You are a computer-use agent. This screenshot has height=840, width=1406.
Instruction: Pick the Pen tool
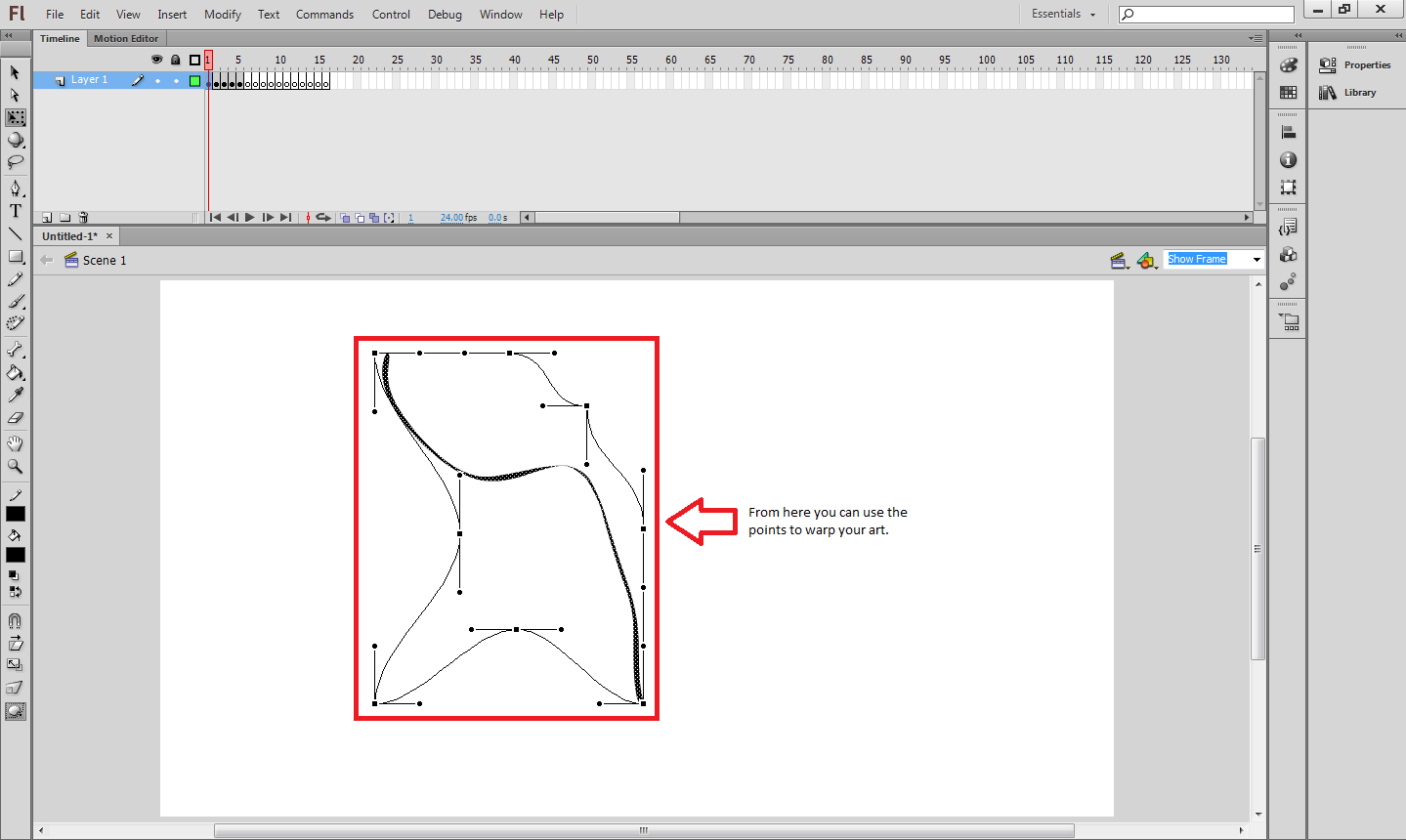[x=16, y=188]
